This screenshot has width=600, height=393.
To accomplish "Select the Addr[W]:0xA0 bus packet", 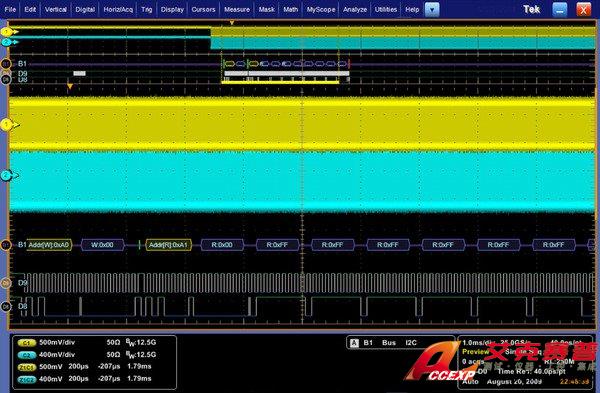I will tap(49, 245).
